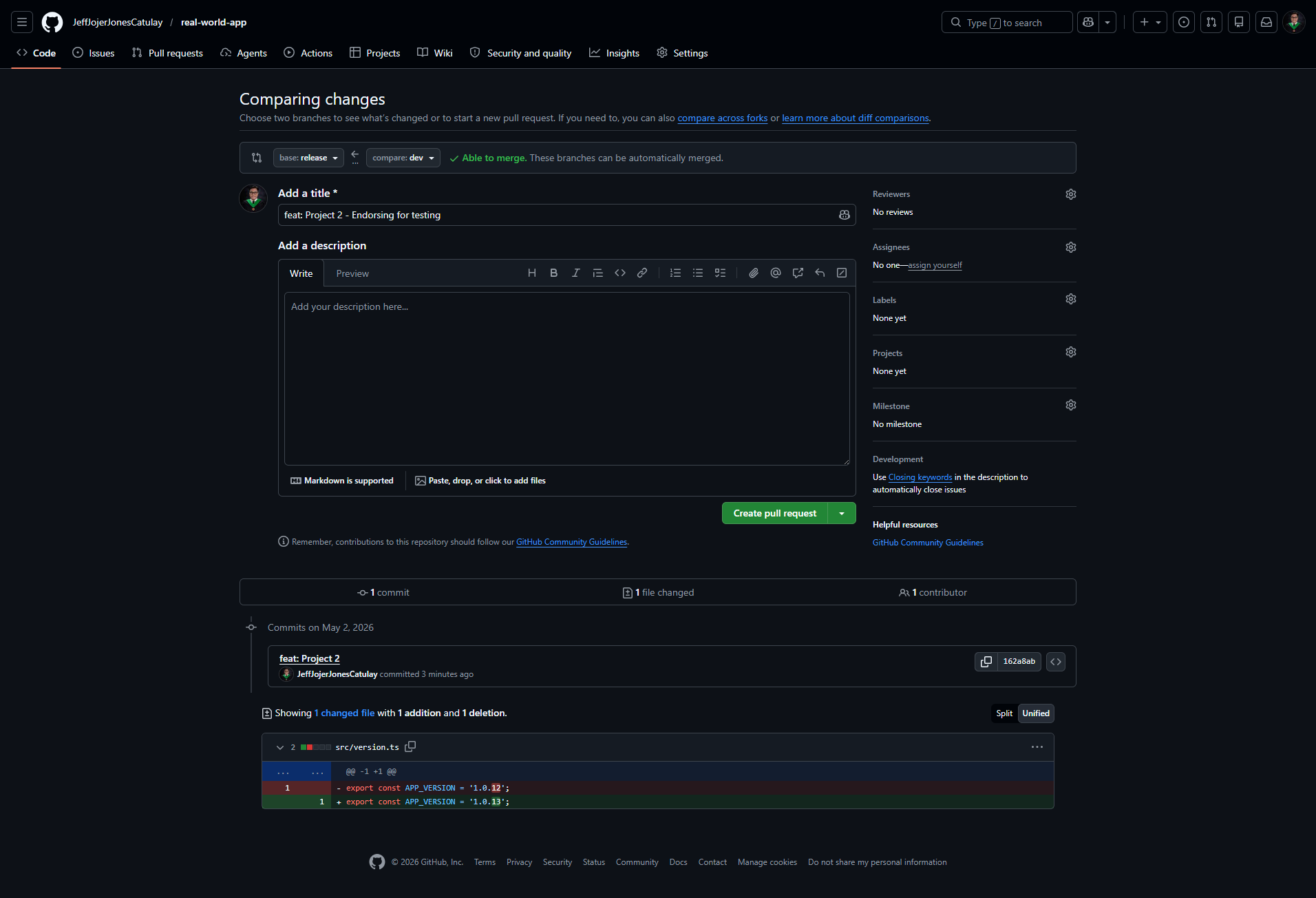Open the issues icon in header
This screenshot has height=898, width=1316.
point(1184,22)
